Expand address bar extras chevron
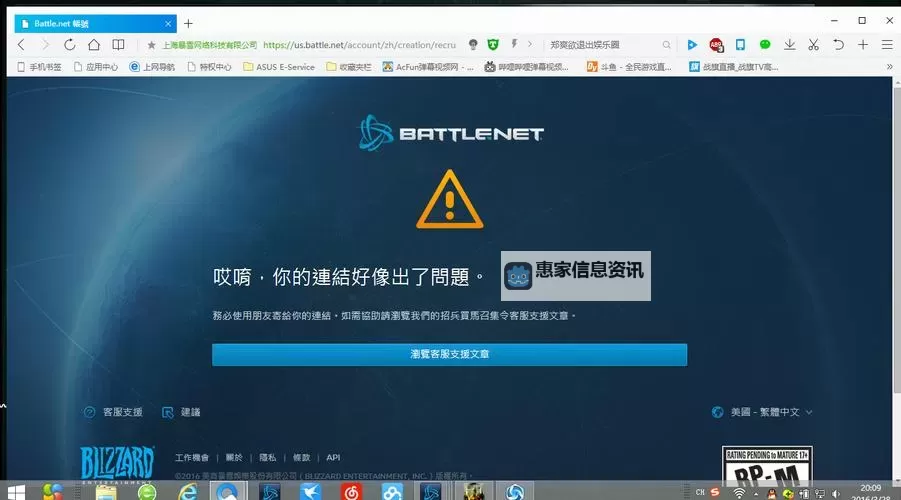The width and height of the screenshot is (901, 500). (x=529, y=44)
